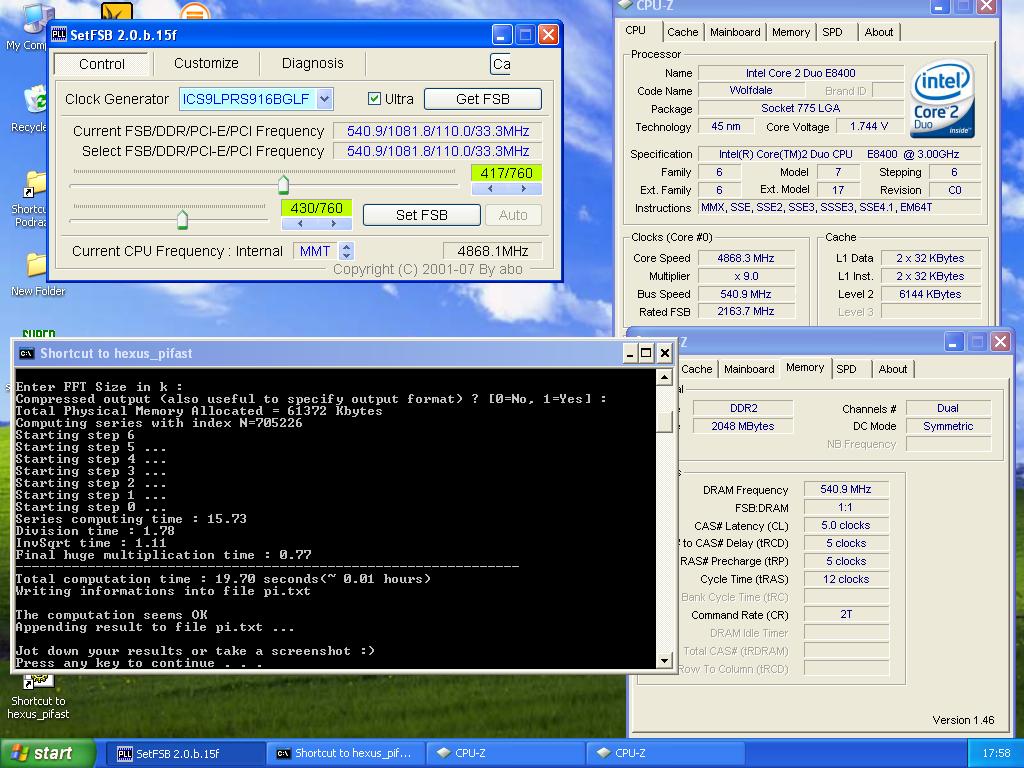Click the lower FSB slider thumb
1024x768 pixels.
click(182, 219)
